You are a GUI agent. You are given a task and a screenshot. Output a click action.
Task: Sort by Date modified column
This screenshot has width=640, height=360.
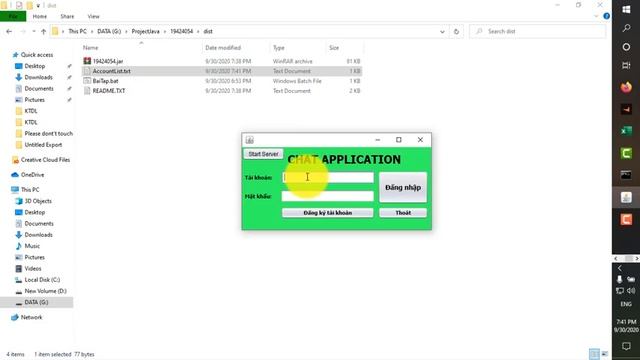pyautogui.click(x=223, y=48)
